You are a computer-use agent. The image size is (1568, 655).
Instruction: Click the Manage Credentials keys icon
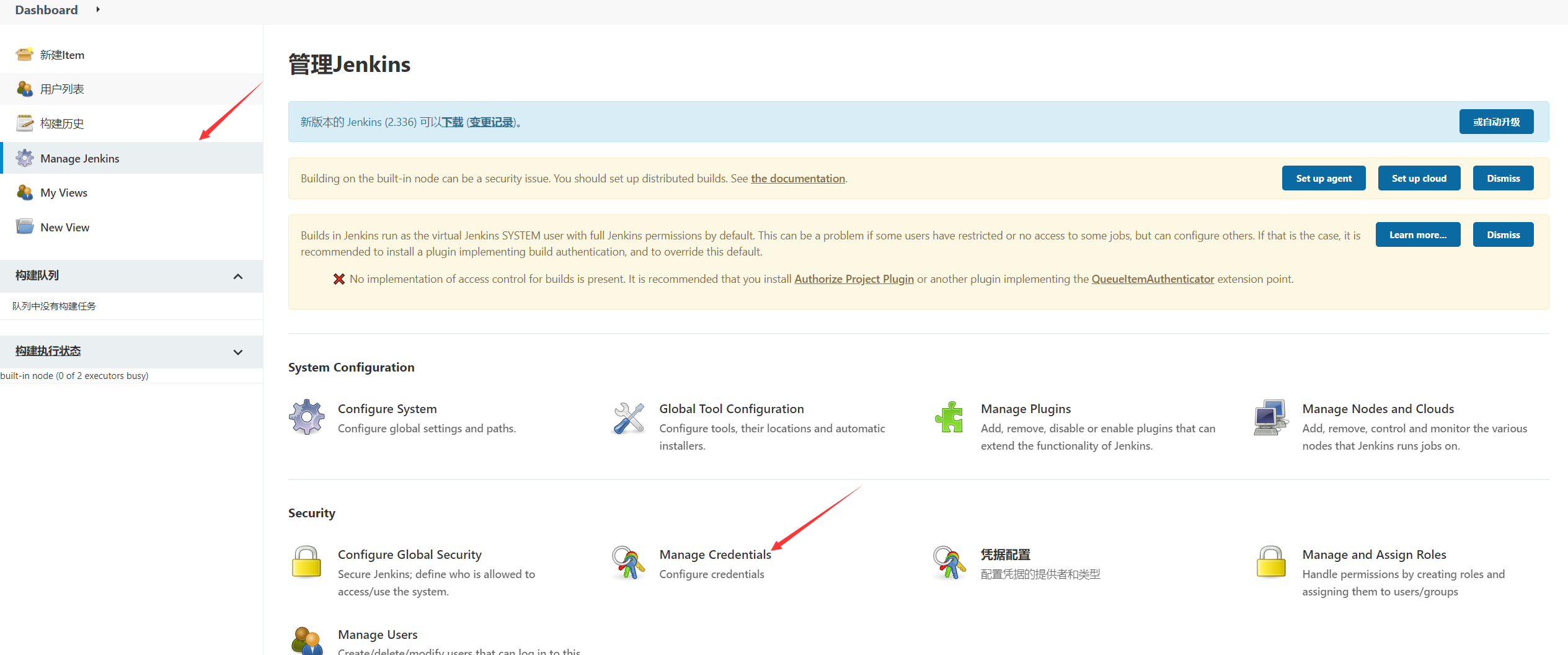(x=628, y=562)
